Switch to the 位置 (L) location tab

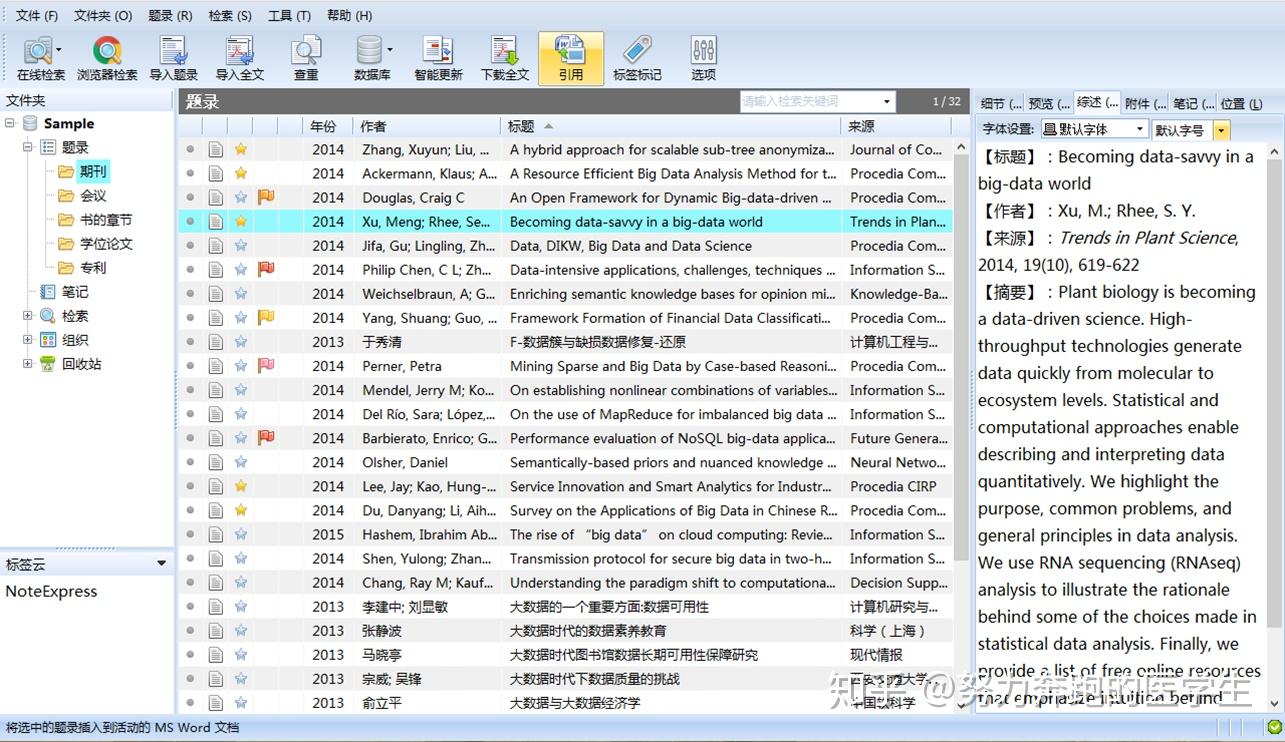1241,103
